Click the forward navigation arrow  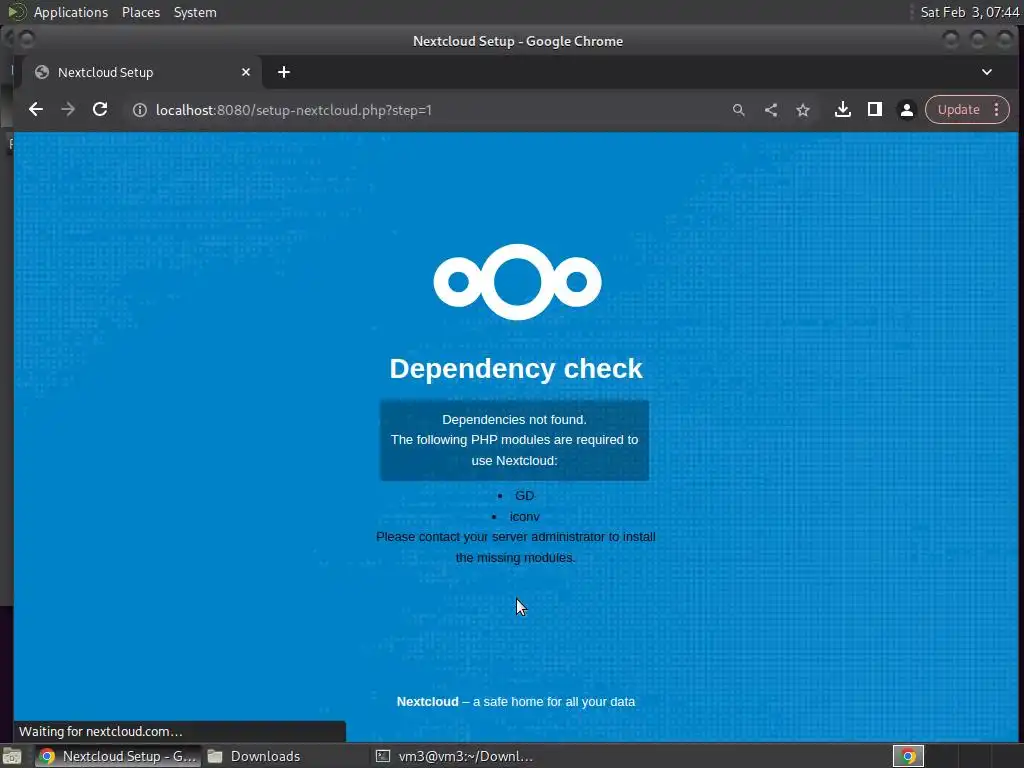pyautogui.click(x=68, y=110)
